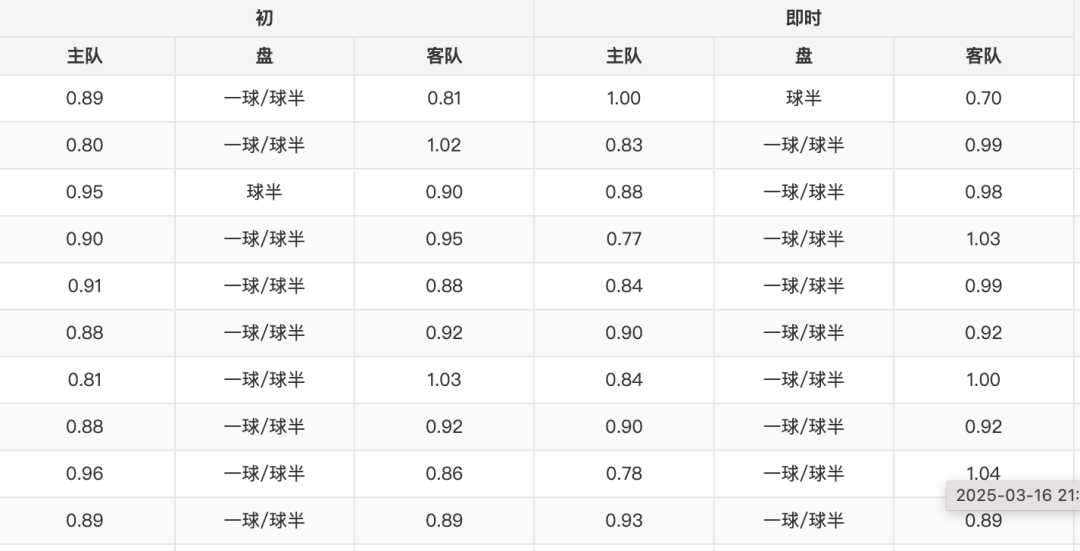The width and height of the screenshot is (1080, 551).
Task: Click the 2025-03-16 timestamp tooltip
Action: (x=1014, y=495)
